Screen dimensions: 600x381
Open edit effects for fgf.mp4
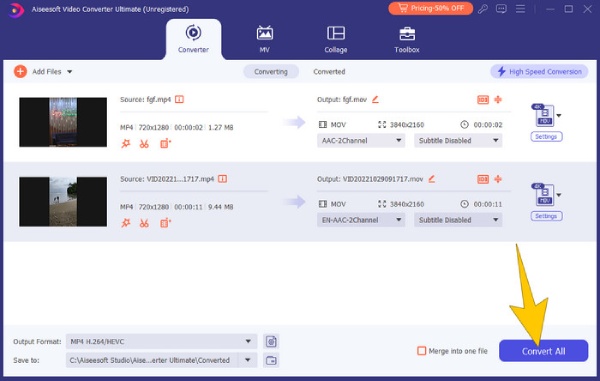pyautogui.click(x=126, y=144)
